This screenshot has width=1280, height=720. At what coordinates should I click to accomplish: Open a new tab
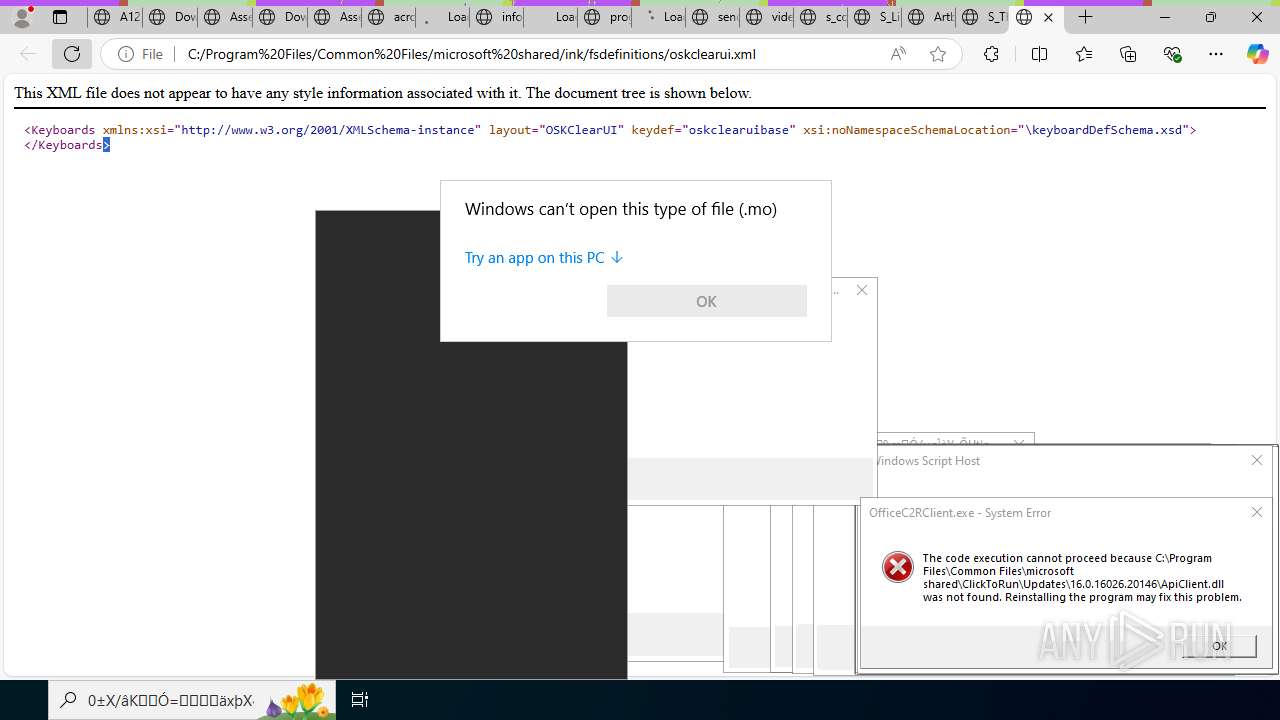click(x=1085, y=17)
